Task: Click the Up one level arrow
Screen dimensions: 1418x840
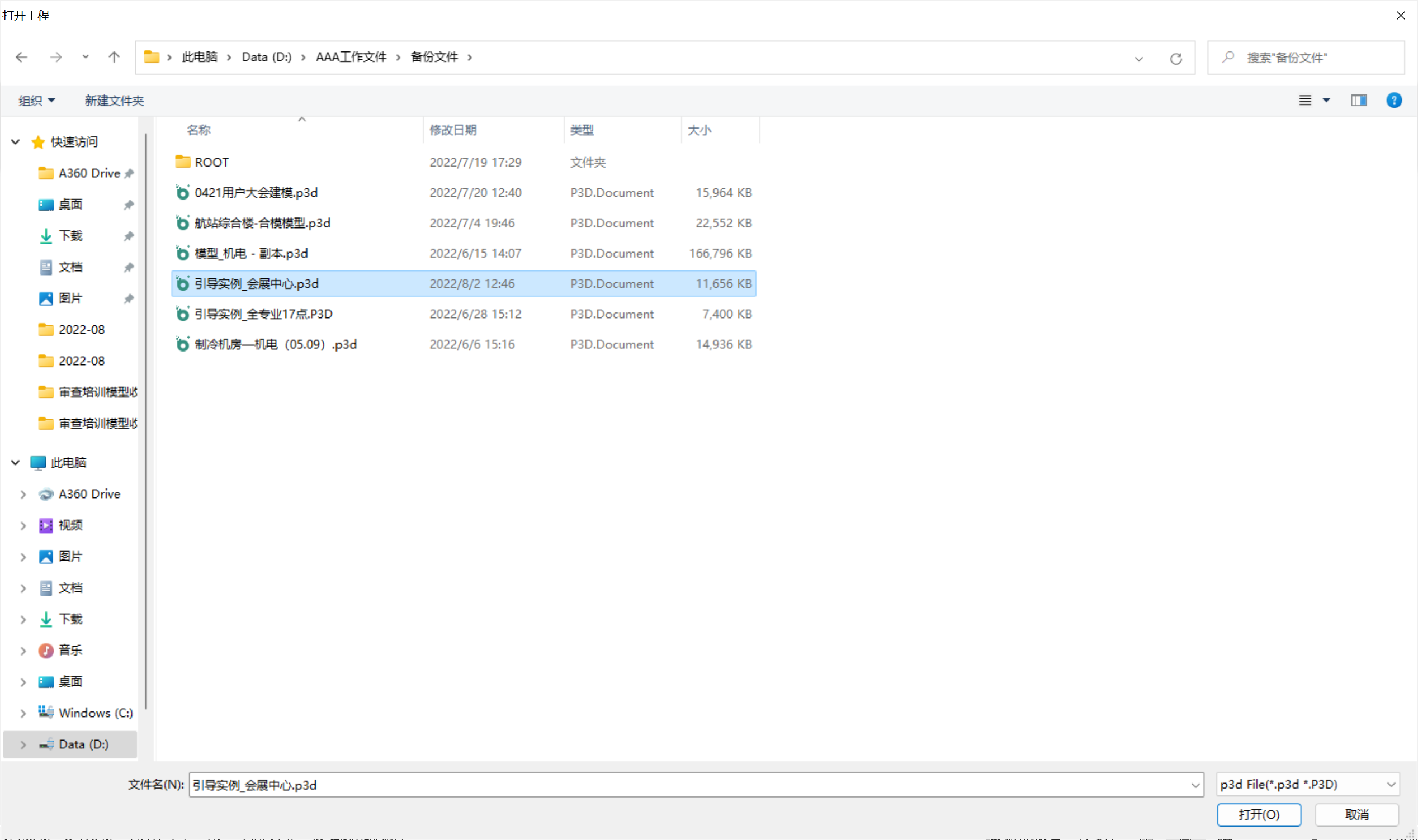Action: 114,57
